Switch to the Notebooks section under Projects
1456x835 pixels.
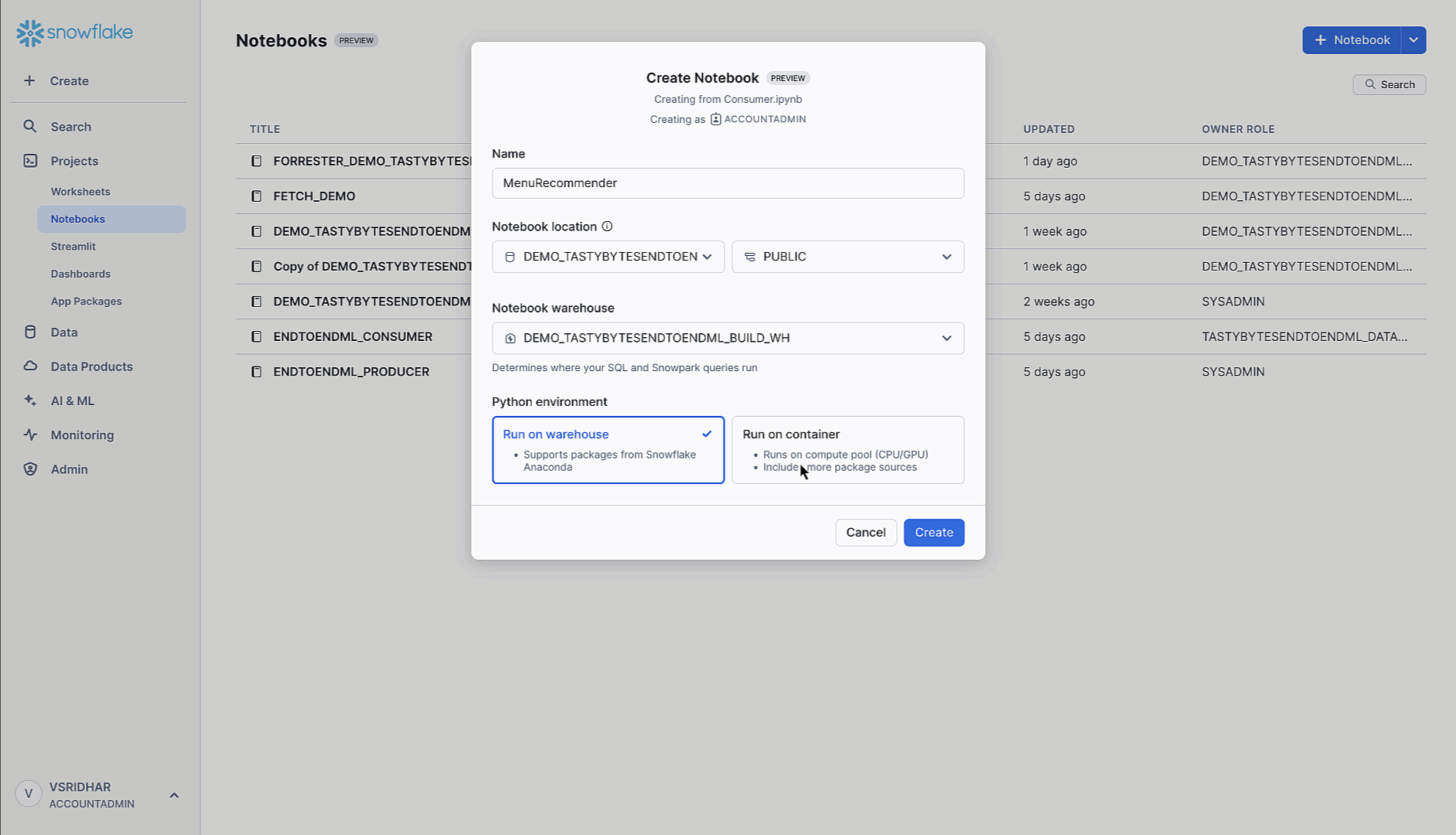point(77,219)
